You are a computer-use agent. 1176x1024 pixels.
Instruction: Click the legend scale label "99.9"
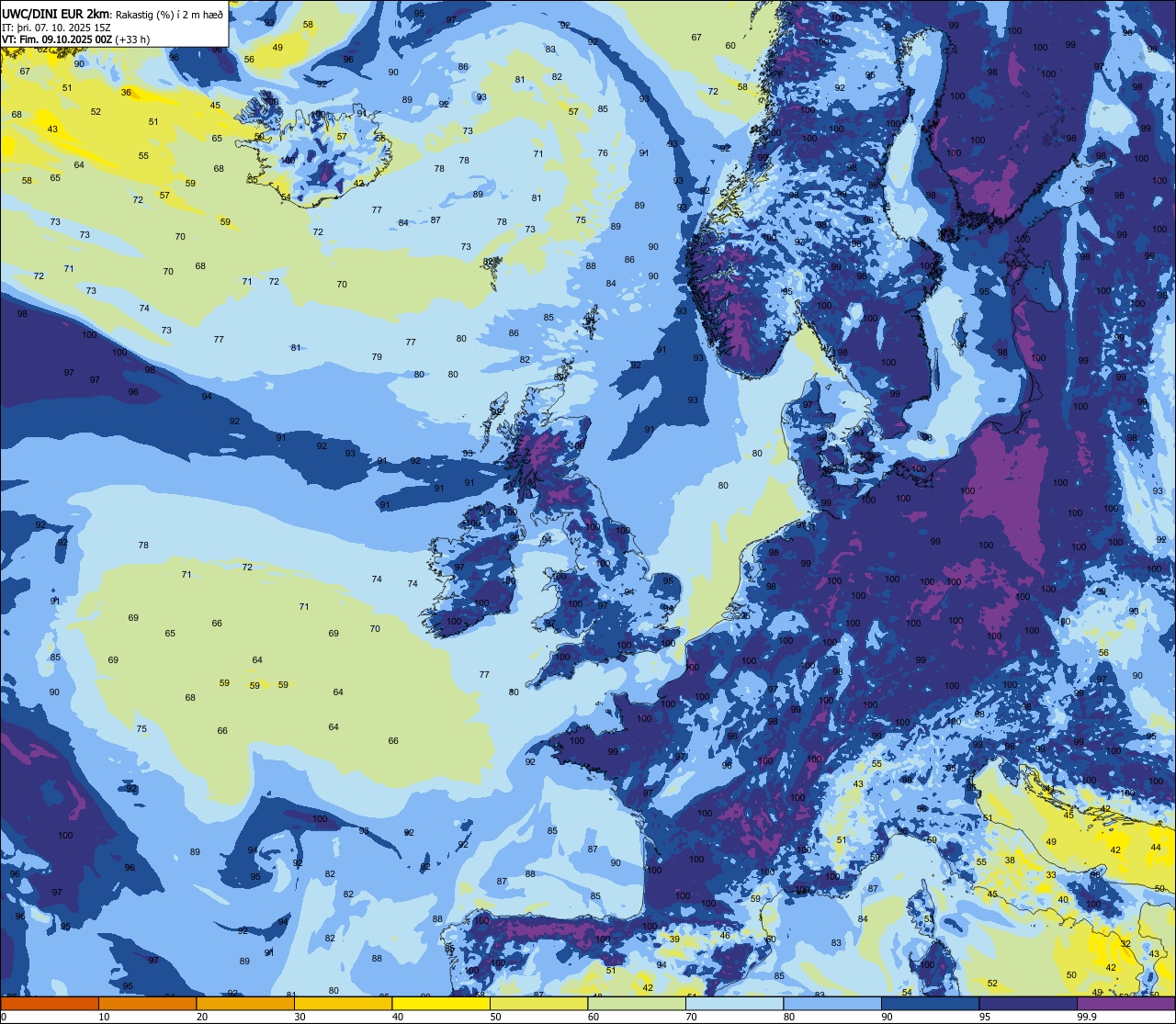coord(1087,1017)
